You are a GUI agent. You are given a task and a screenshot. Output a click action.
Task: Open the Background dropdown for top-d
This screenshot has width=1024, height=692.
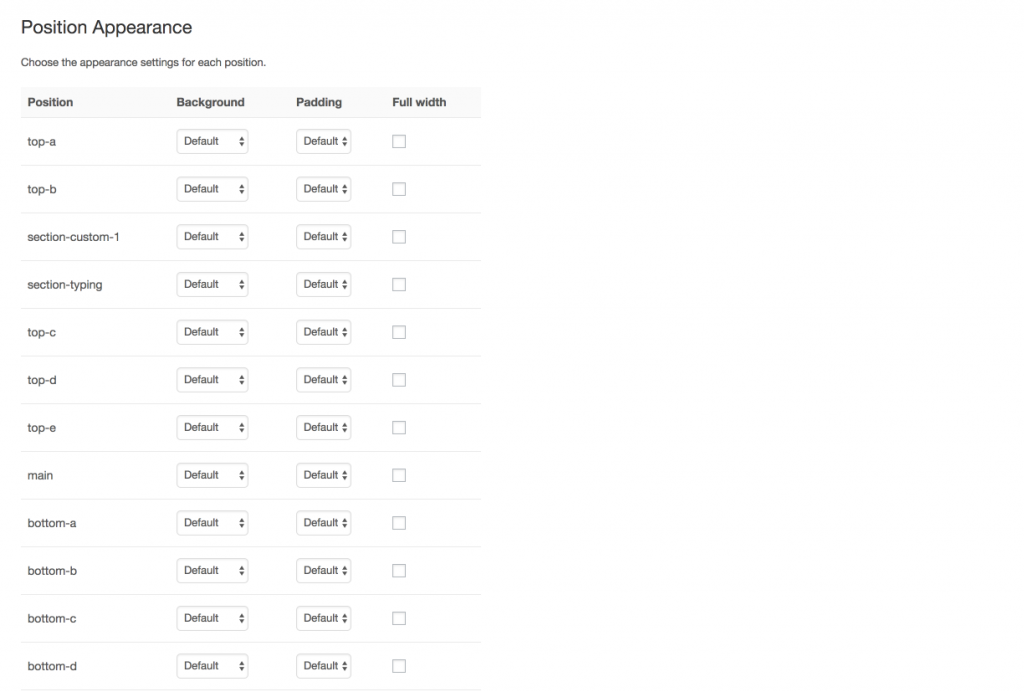pos(212,379)
